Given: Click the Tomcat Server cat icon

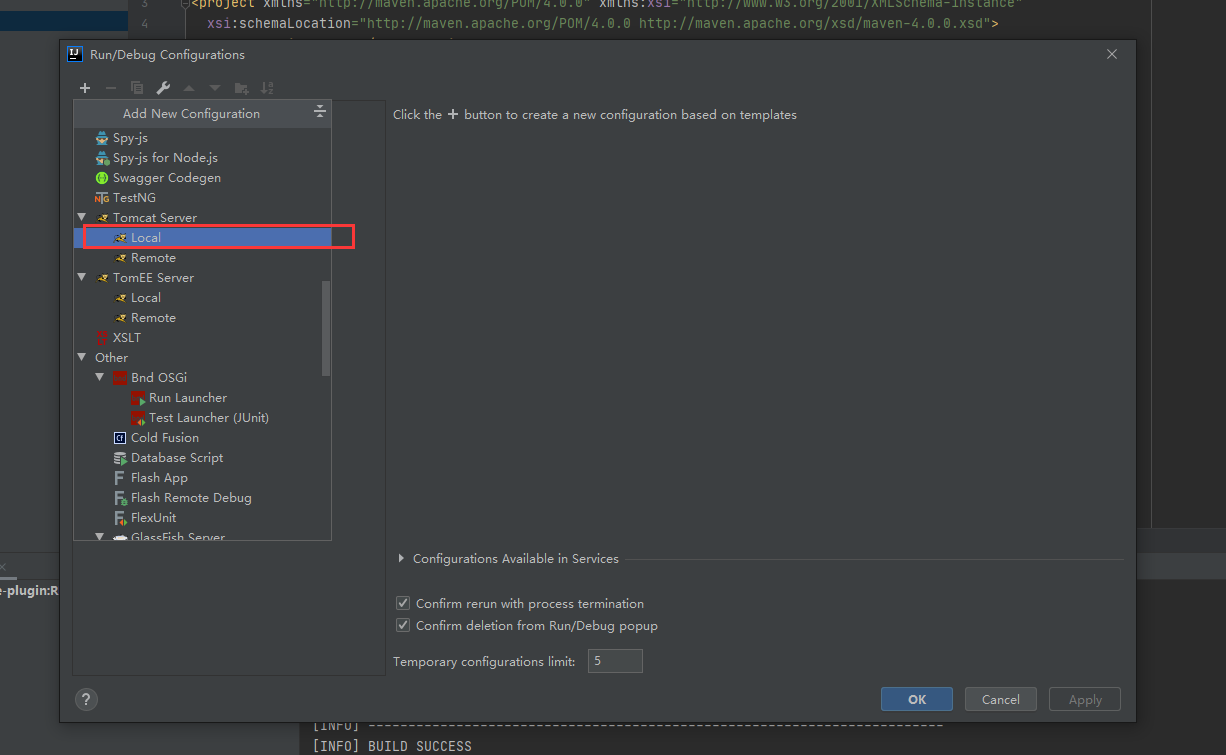Looking at the screenshot, I should click(x=102, y=218).
